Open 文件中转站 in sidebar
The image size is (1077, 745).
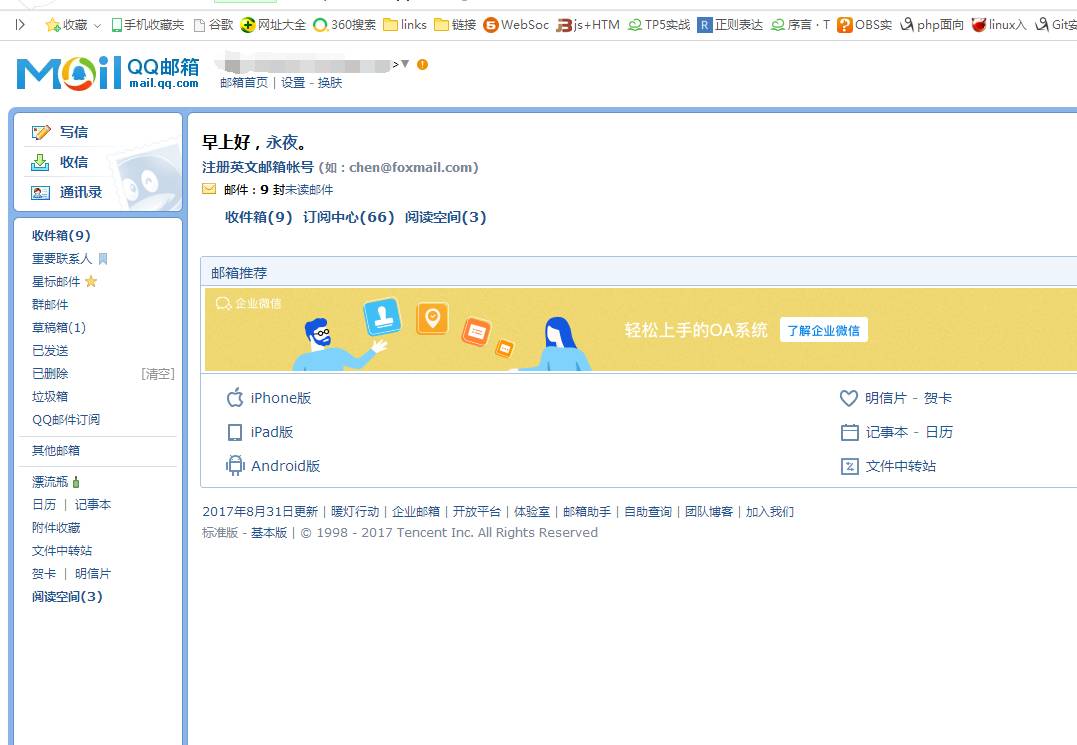pyautogui.click(x=62, y=551)
